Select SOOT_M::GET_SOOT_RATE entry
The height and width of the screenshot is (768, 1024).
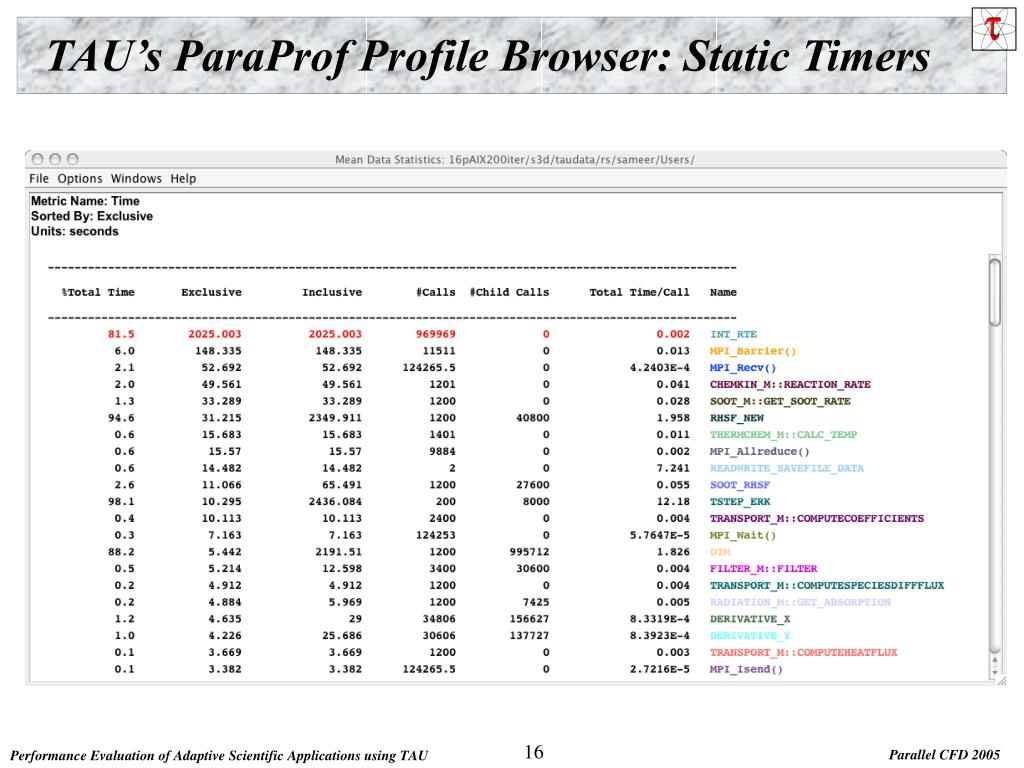[780, 402]
